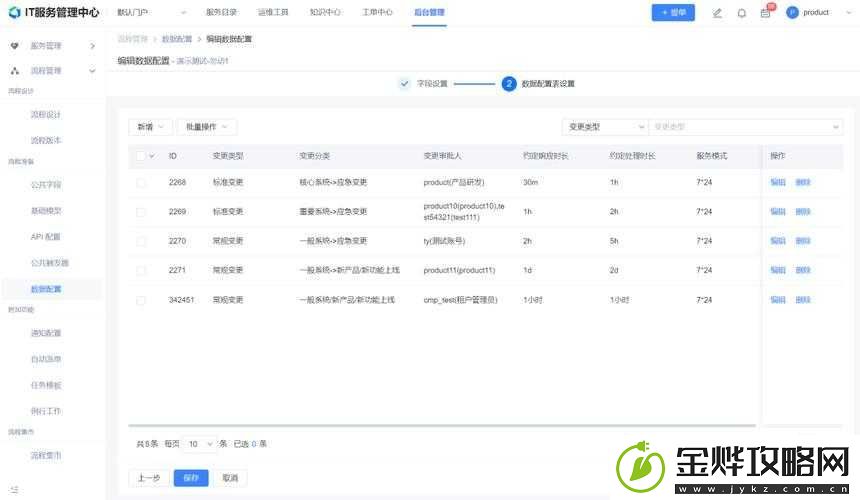This screenshot has width=860, height=500.
Task: Open 任务模板 in the sidebar
Action: click(x=46, y=385)
